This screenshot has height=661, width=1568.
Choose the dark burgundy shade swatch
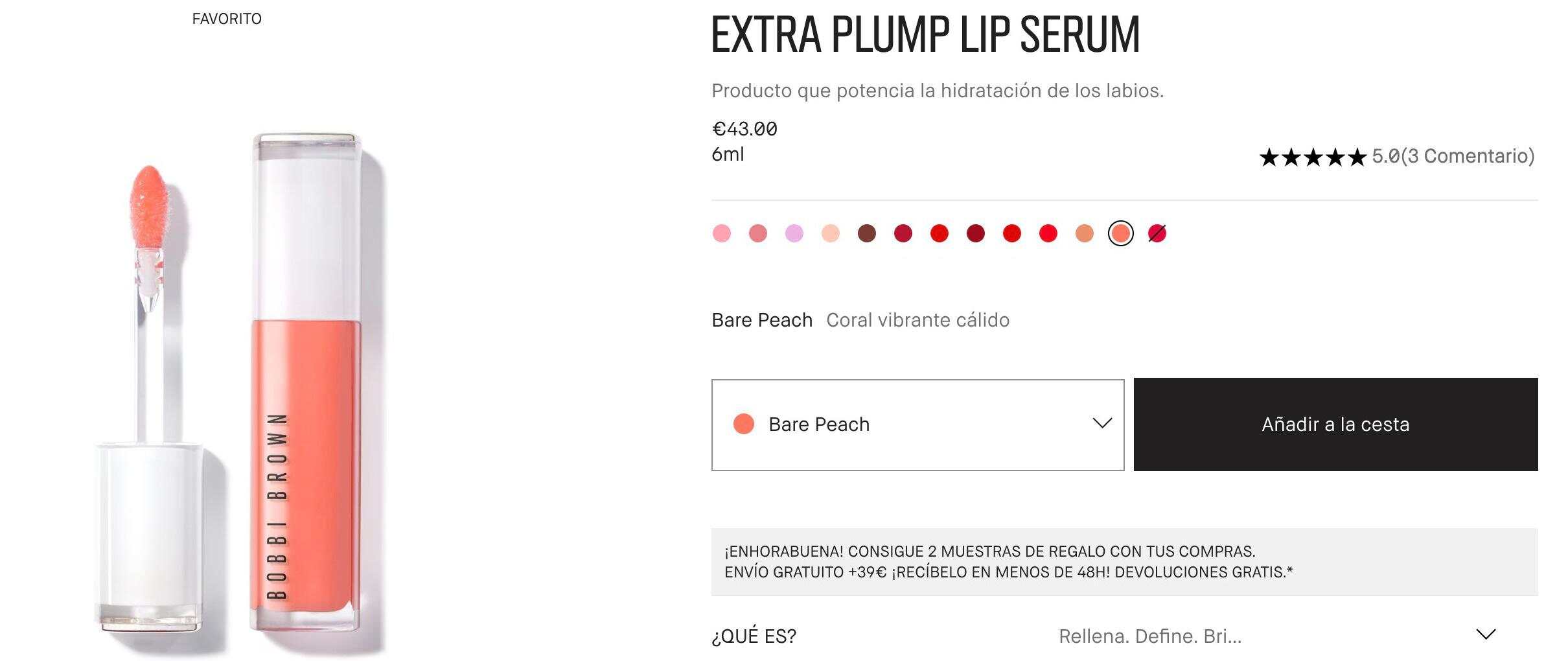975,233
